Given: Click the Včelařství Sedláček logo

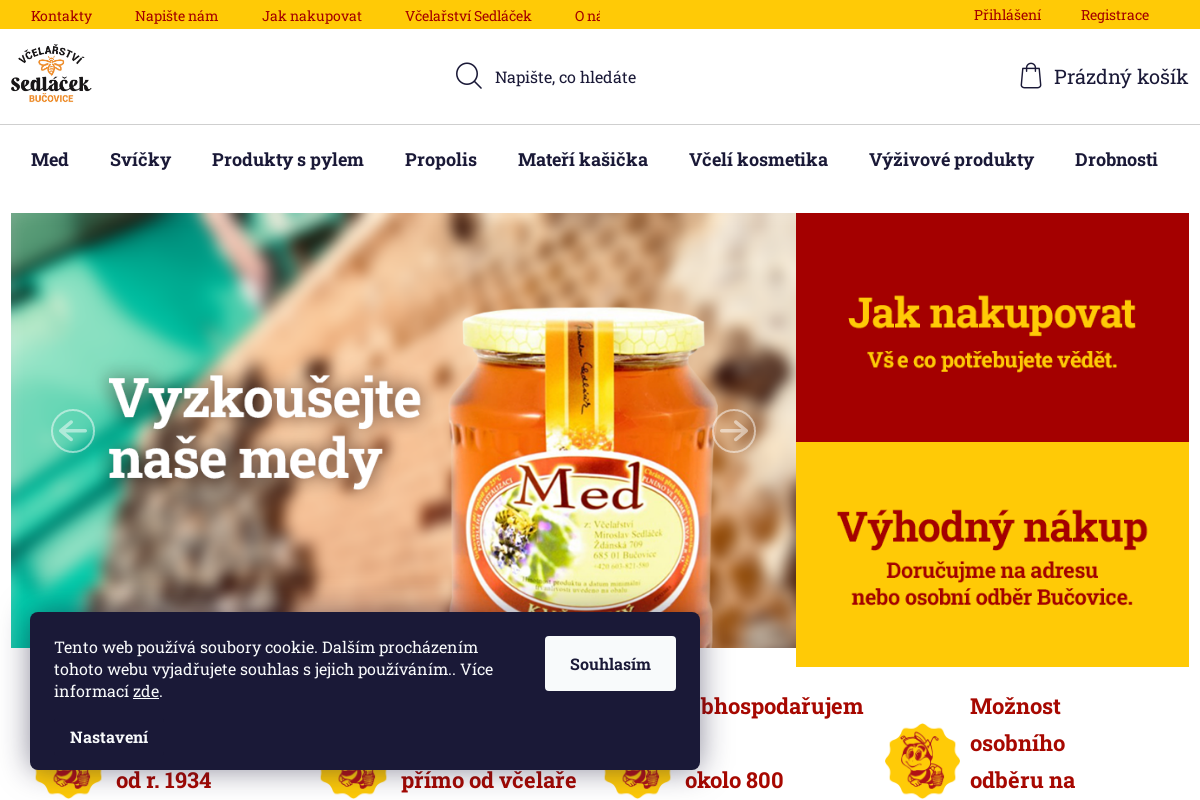Looking at the screenshot, I should tap(51, 75).
